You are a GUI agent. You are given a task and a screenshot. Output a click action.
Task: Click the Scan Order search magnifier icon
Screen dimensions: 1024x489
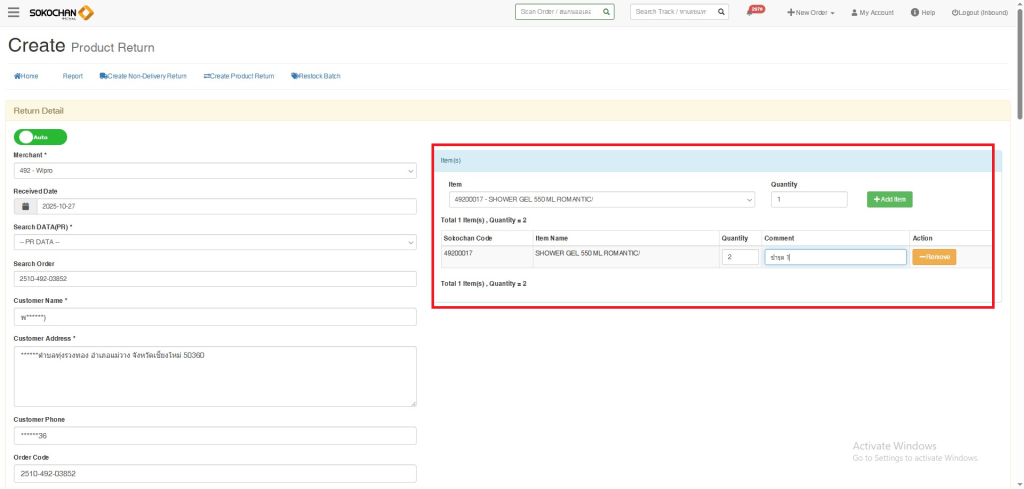607,12
